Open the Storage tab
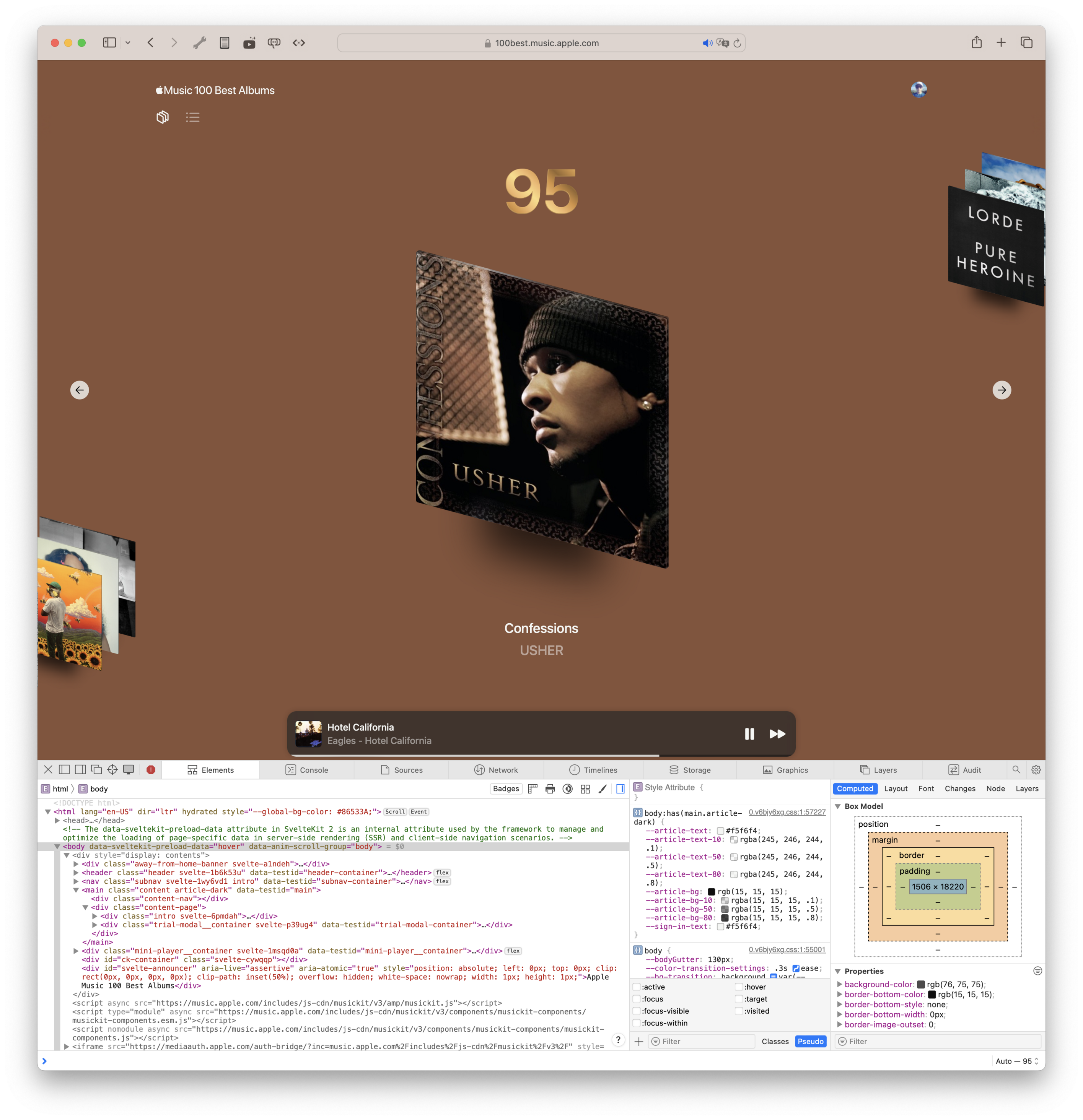Screen dimensions: 1083x1120 (x=690, y=770)
